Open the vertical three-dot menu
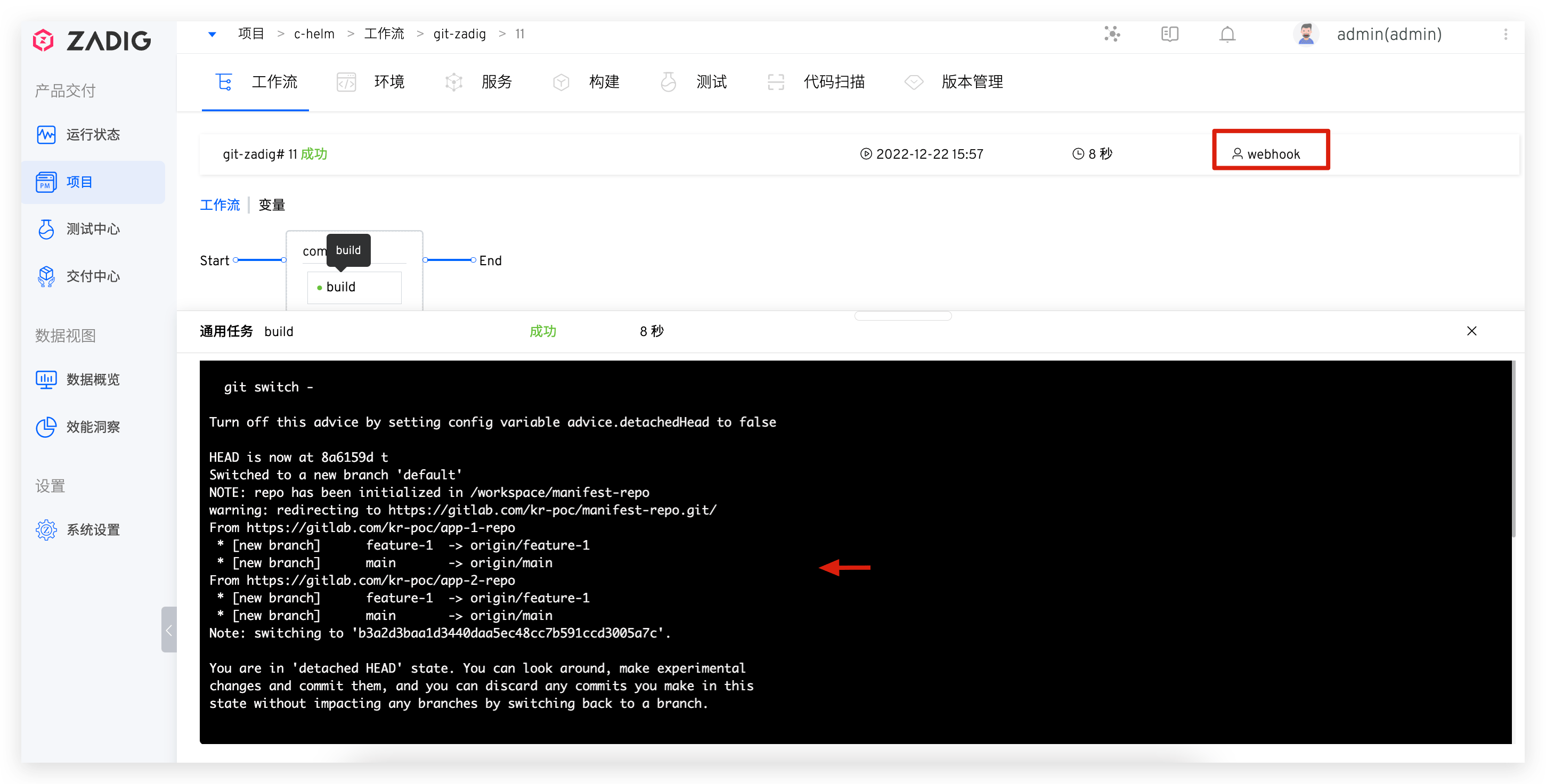This screenshot has height=784, width=1546. tap(1505, 34)
